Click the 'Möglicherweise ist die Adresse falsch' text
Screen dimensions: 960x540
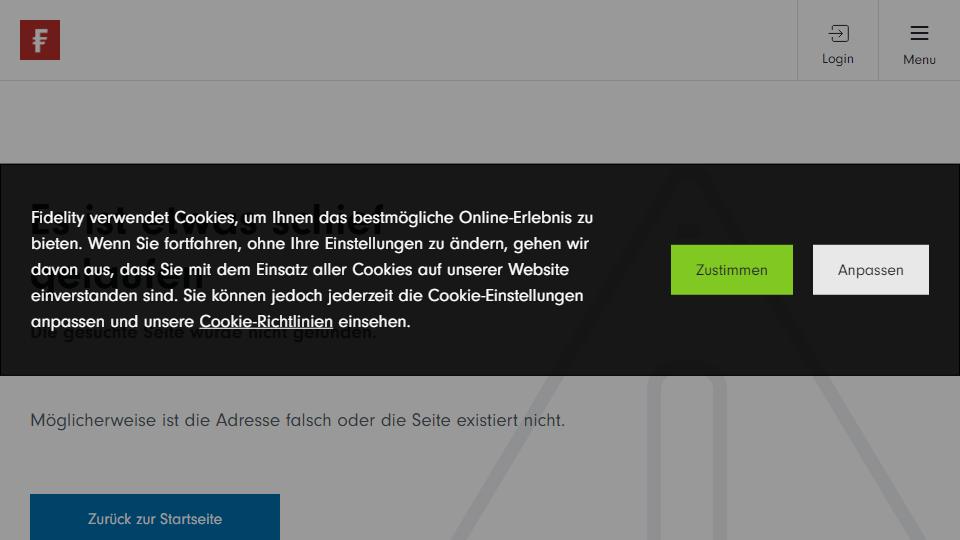297,420
